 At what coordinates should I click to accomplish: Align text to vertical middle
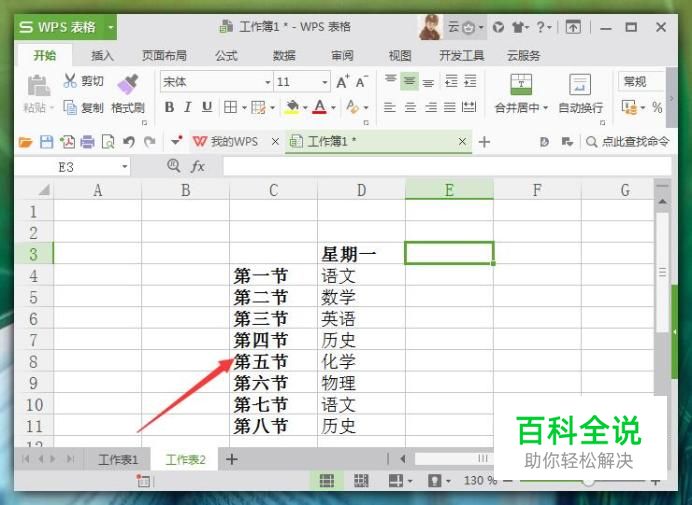(x=410, y=81)
